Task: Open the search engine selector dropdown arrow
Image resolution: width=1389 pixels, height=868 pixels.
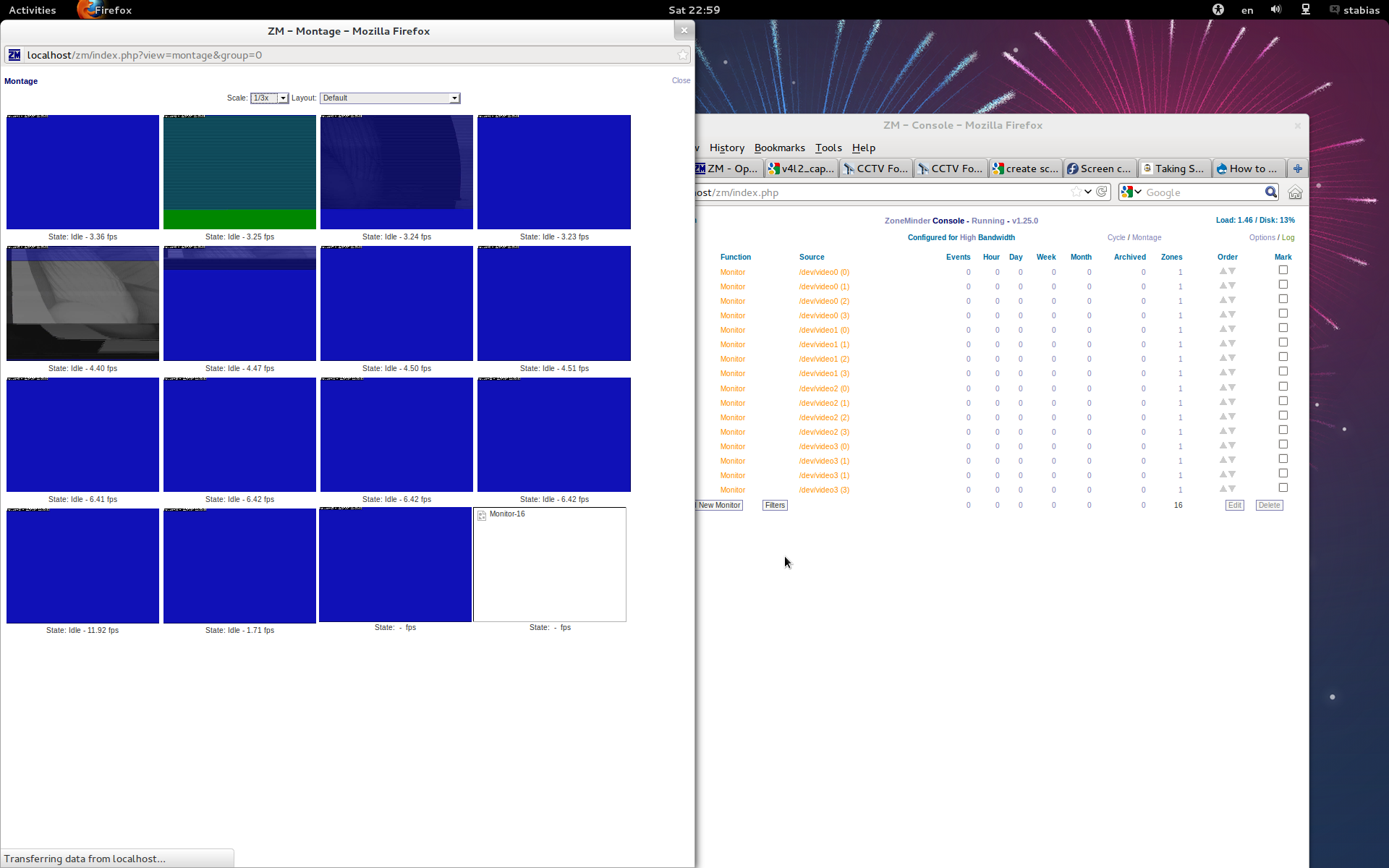Action: point(1138,192)
